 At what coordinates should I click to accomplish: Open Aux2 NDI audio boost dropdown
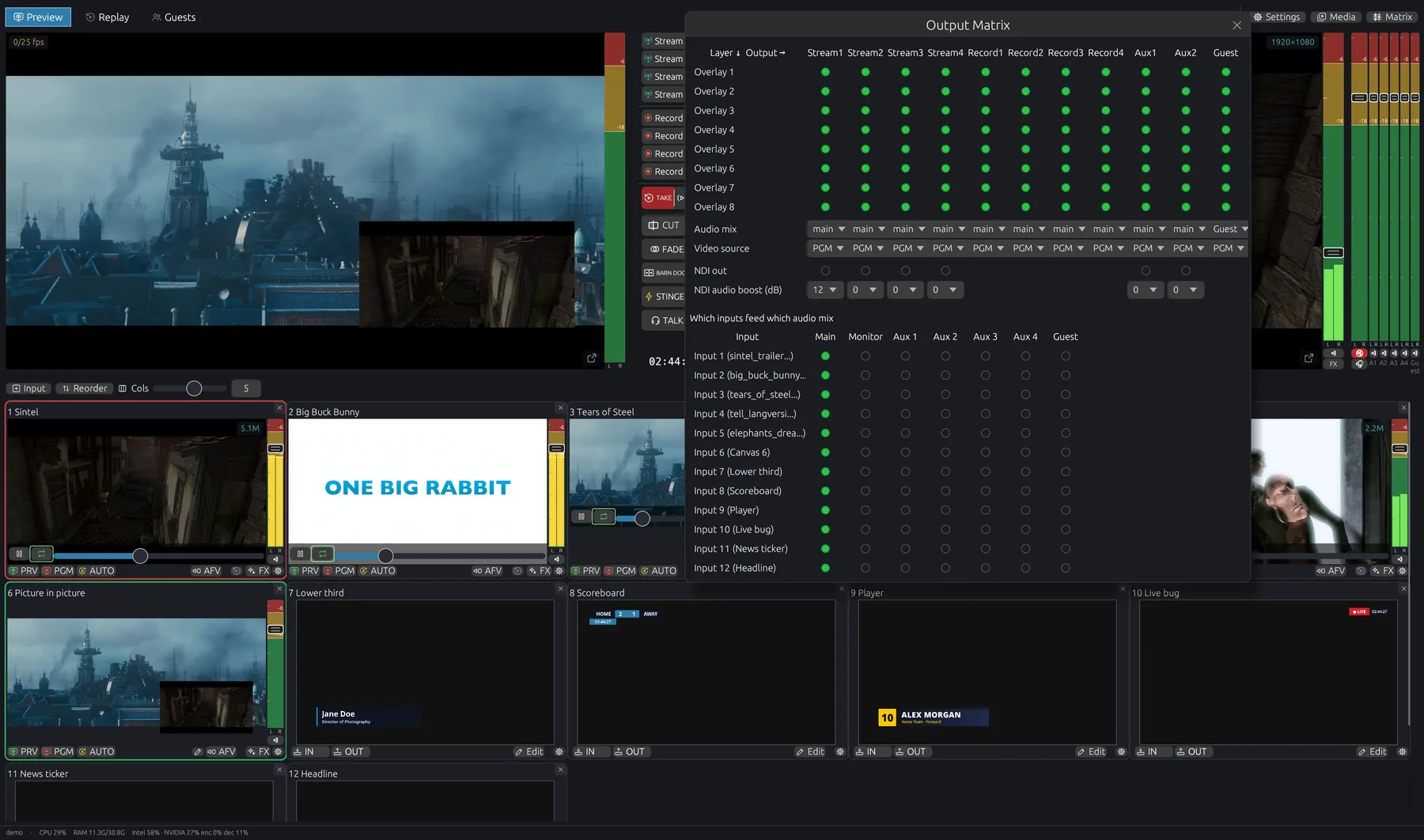pyautogui.click(x=1185, y=290)
